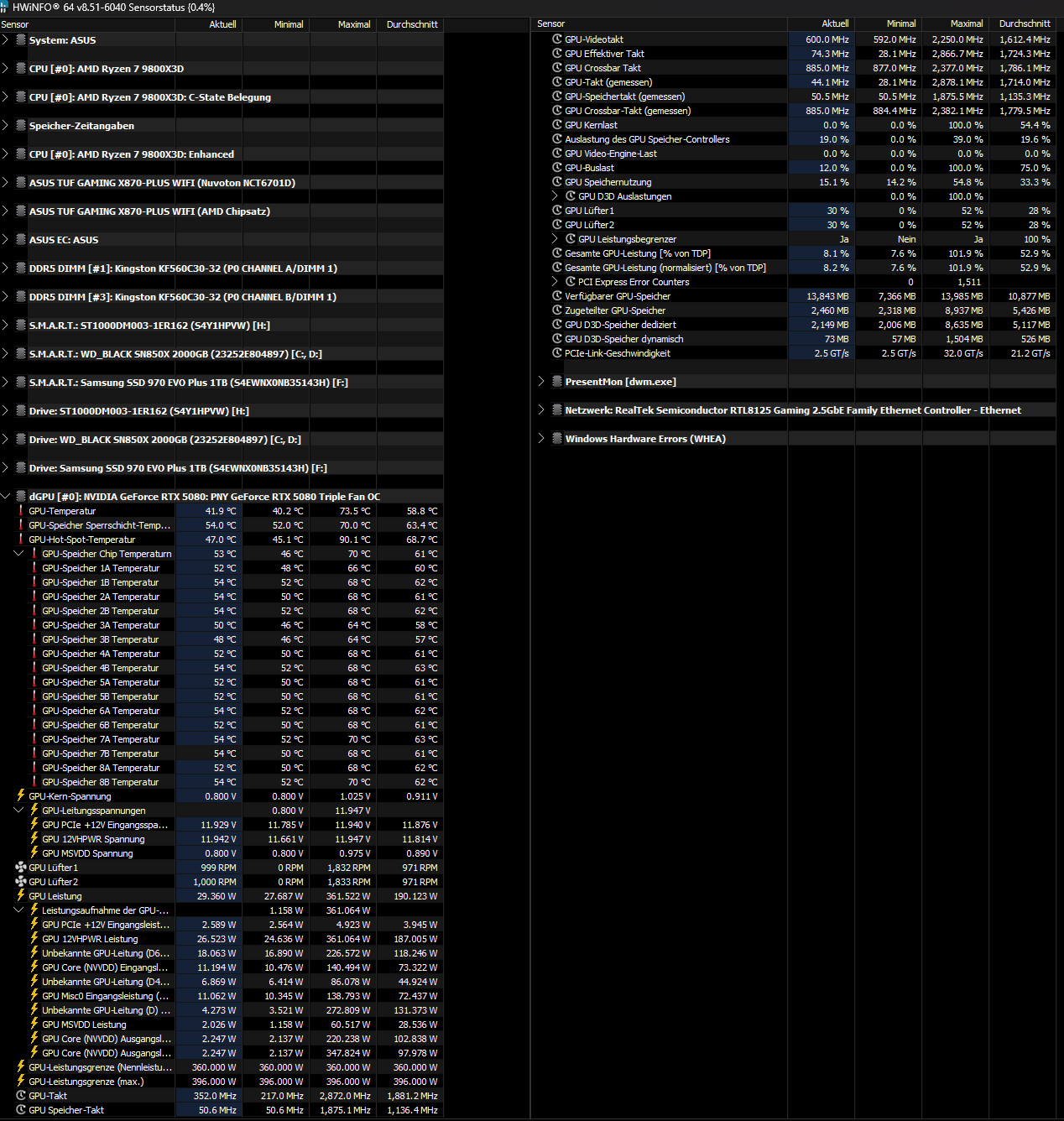Click the clock icon beside GPU-Takt
The width and height of the screenshot is (1064, 1121).
(21, 1096)
